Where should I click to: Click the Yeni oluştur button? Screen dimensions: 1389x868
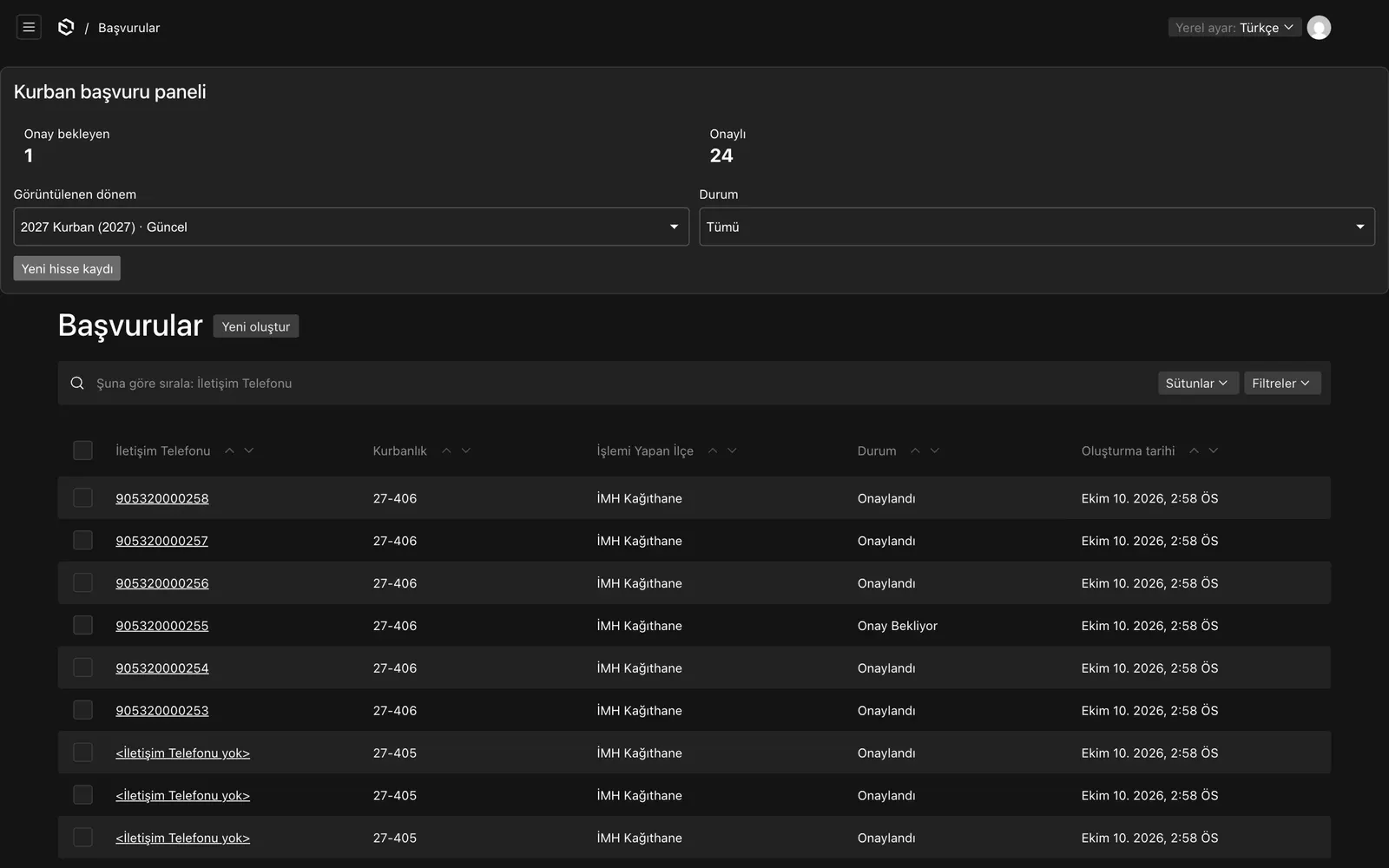(256, 326)
